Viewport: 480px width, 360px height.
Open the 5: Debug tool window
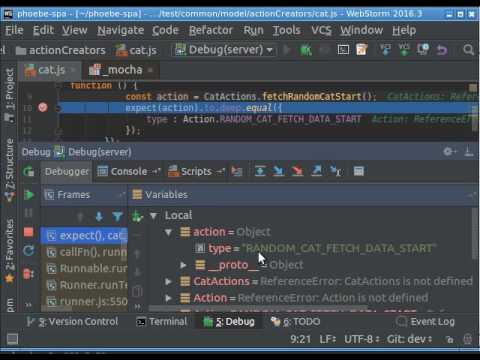tap(229, 322)
